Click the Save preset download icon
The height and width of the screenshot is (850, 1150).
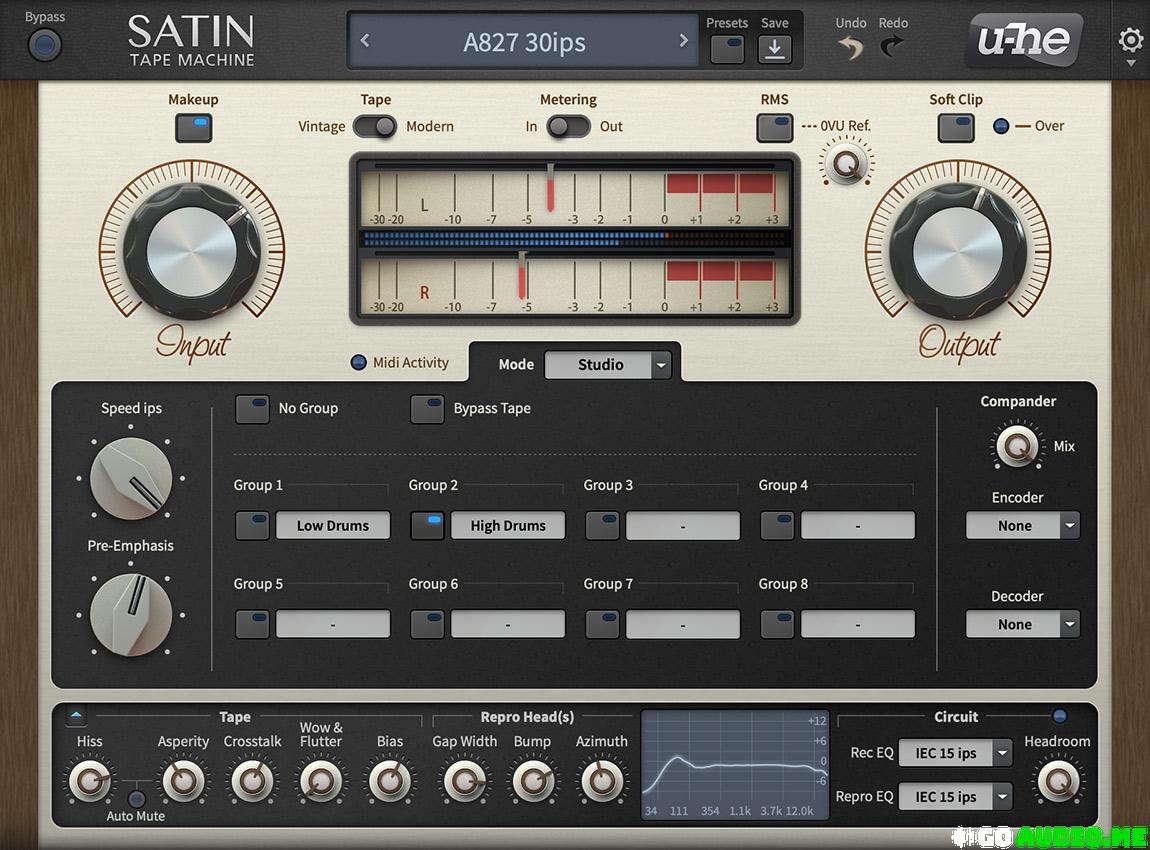(x=774, y=49)
